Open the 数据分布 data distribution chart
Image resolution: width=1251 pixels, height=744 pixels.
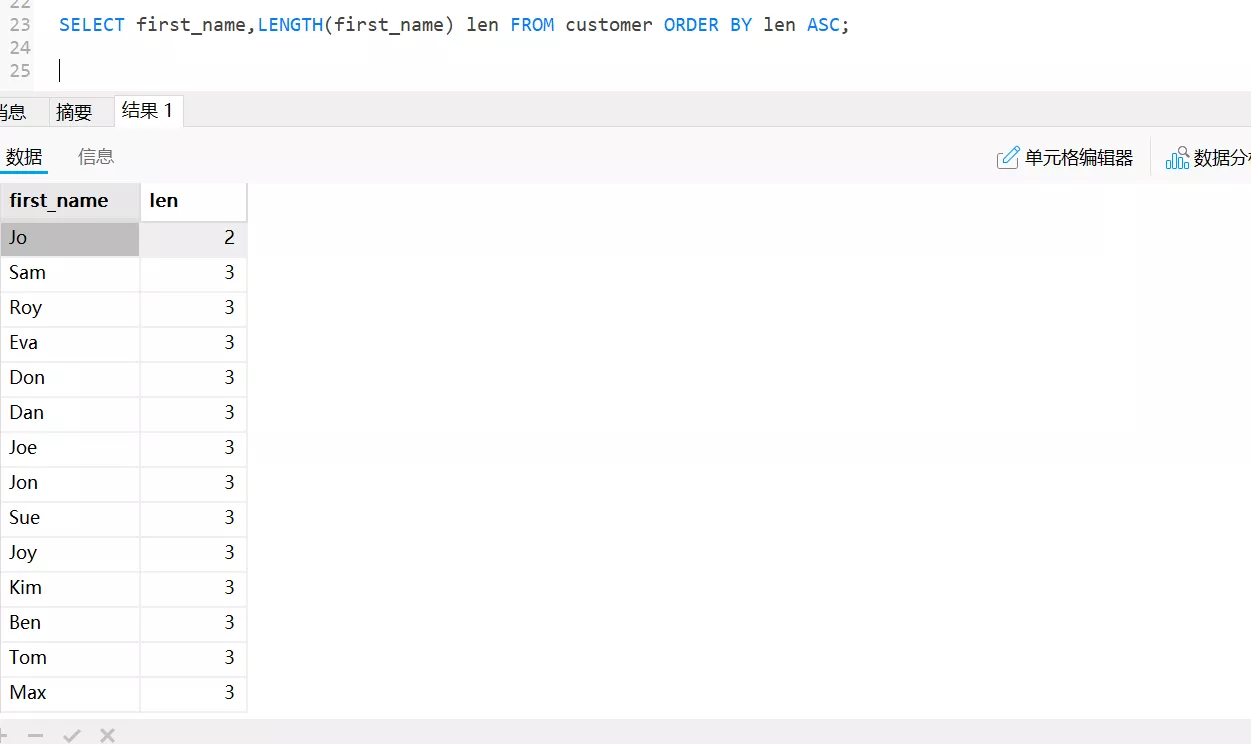(1208, 158)
